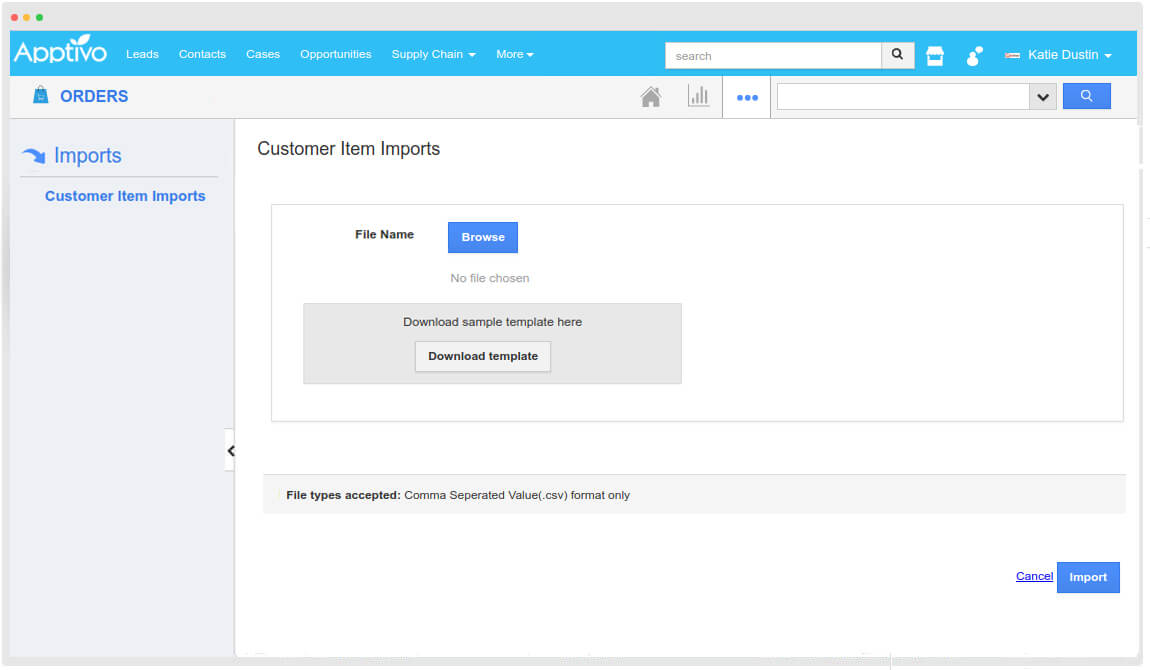Click the Imports arrow icon in the sidebar
This screenshot has width=1150, height=670.
click(31, 154)
